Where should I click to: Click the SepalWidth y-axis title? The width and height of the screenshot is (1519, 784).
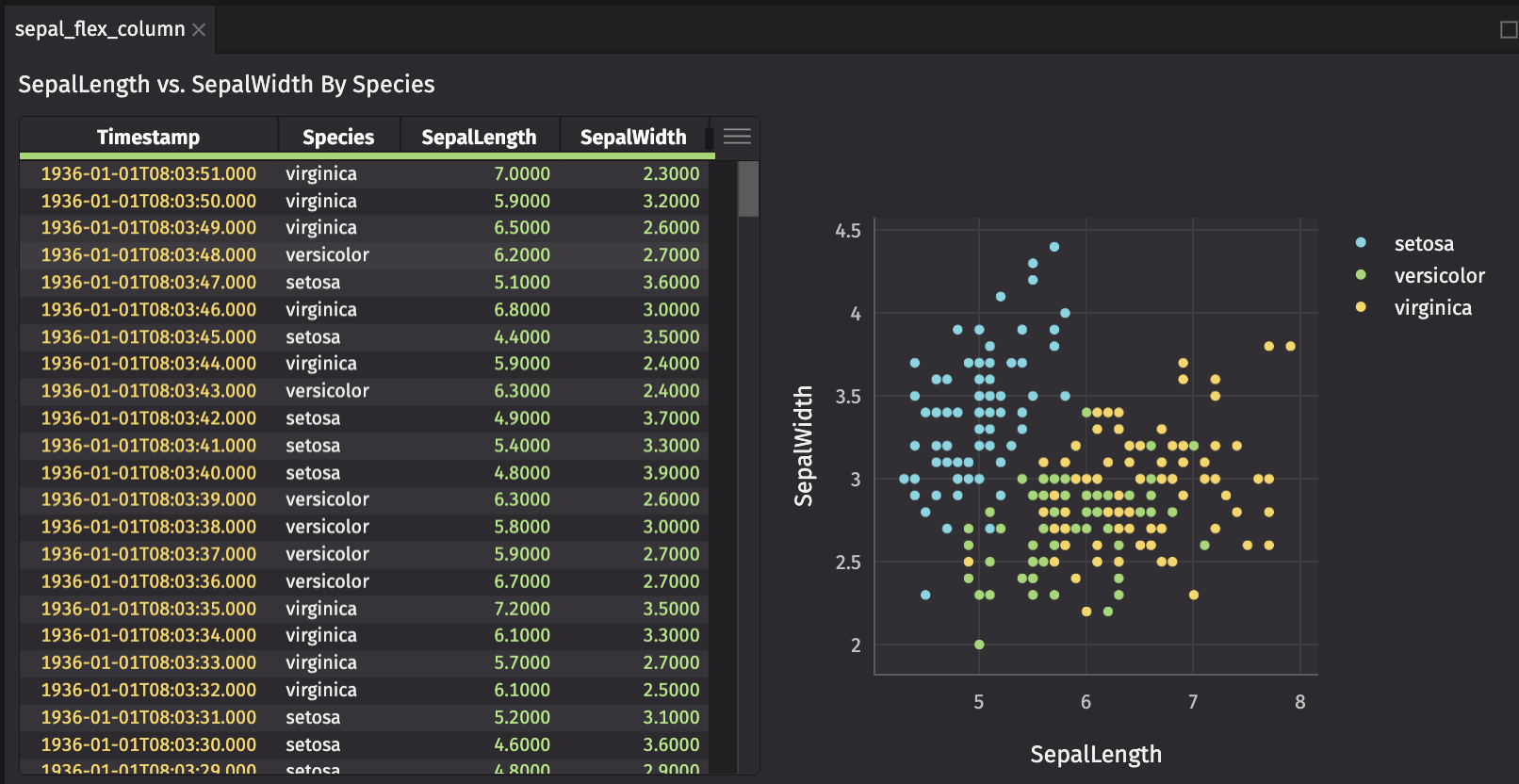804,446
